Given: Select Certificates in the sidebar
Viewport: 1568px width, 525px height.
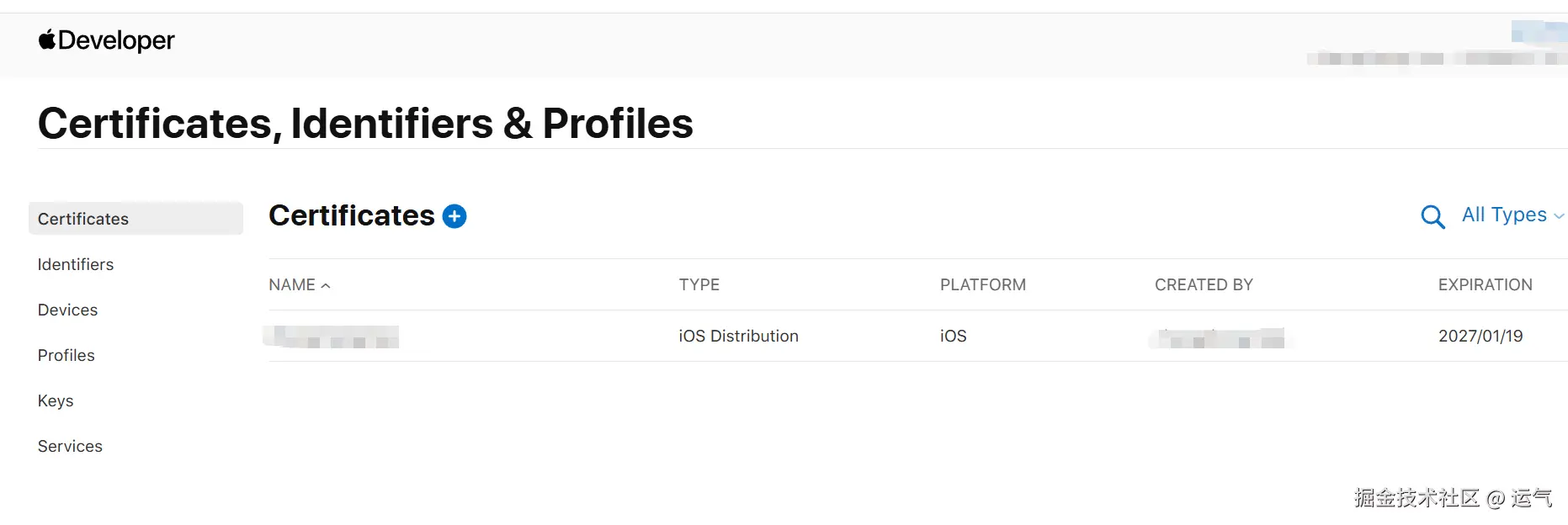Looking at the screenshot, I should (x=83, y=219).
